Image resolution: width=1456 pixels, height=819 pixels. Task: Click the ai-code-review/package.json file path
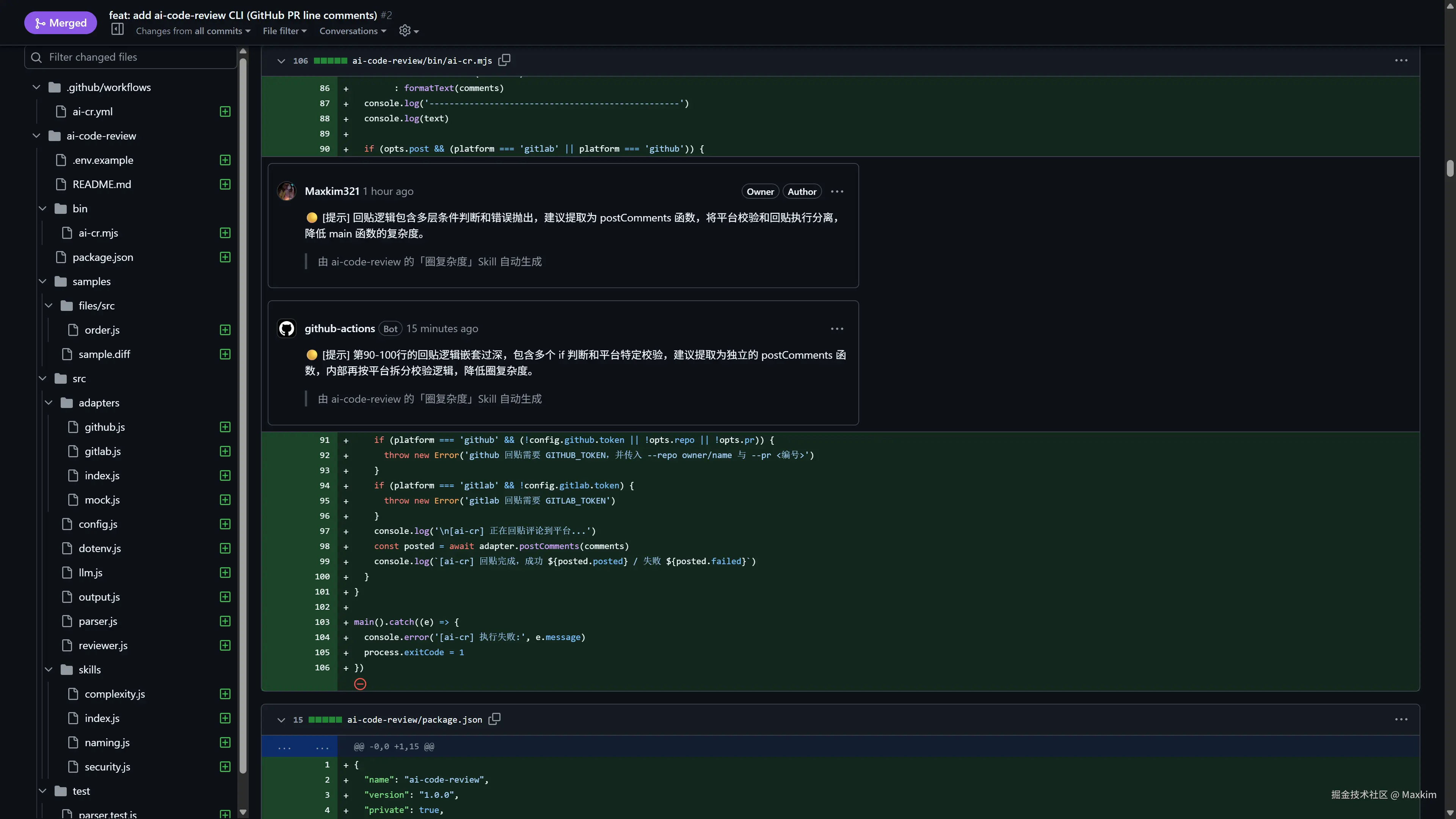coord(414,720)
